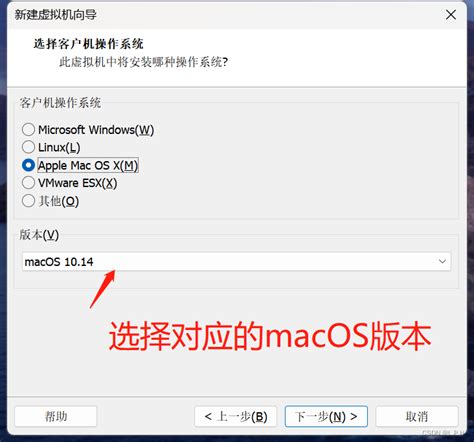Viewport: 474px width, 442px height.
Task: Close the 新建虚拟机向导 dialog with X
Action: pos(451,15)
